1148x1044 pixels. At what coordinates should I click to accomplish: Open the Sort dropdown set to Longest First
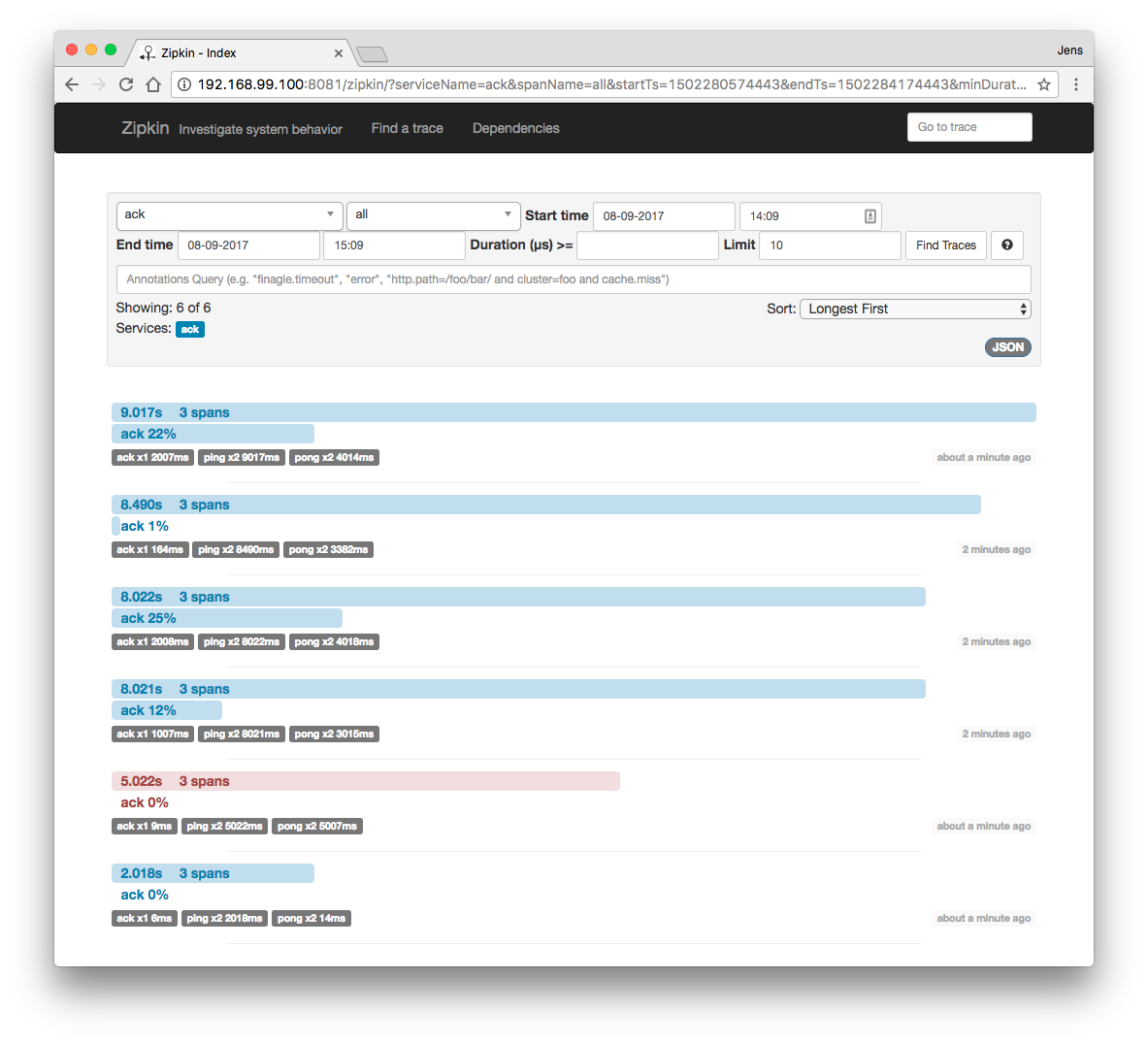click(915, 309)
